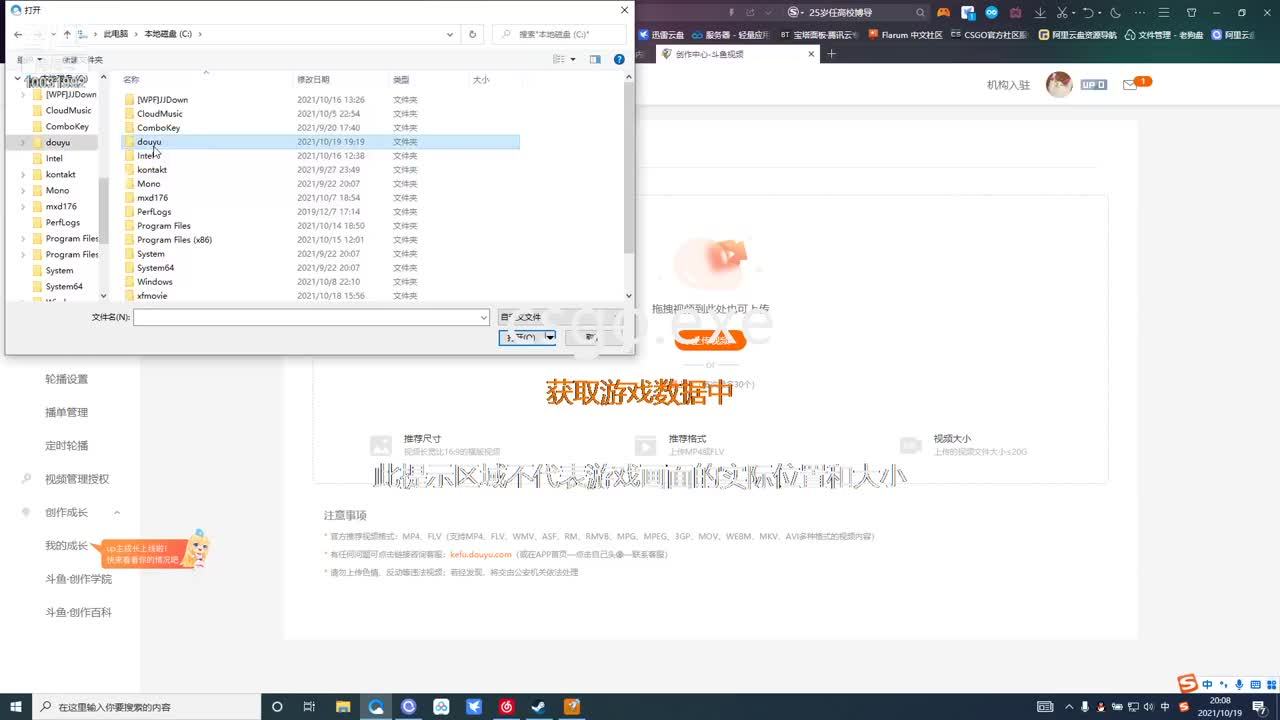Open 轮播设置 in the sidebar
Image resolution: width=1280 pixels, height=720 pixels.
point(67,379)
